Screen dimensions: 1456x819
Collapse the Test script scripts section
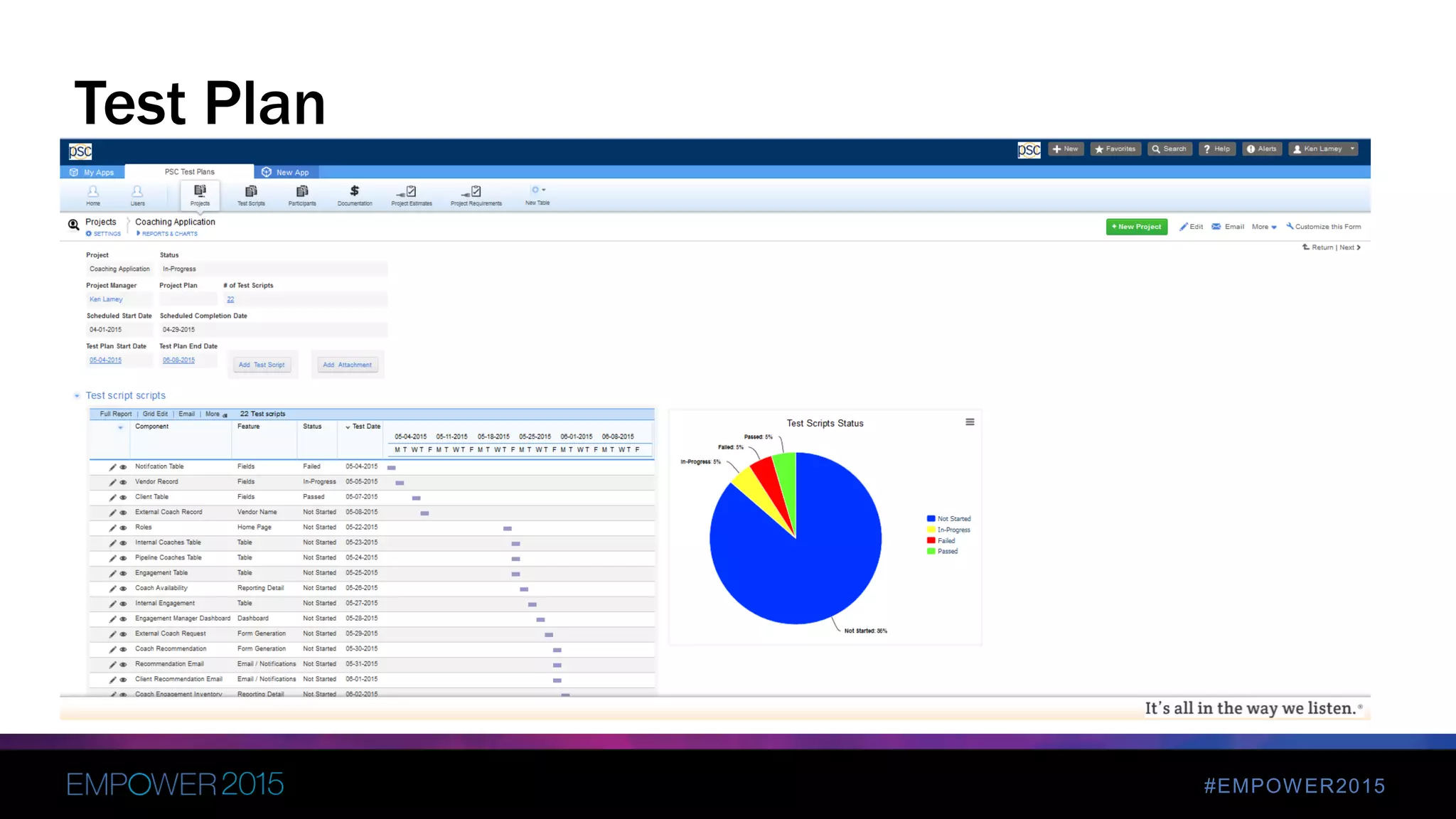pyautogui.click(x=77, y=396)
